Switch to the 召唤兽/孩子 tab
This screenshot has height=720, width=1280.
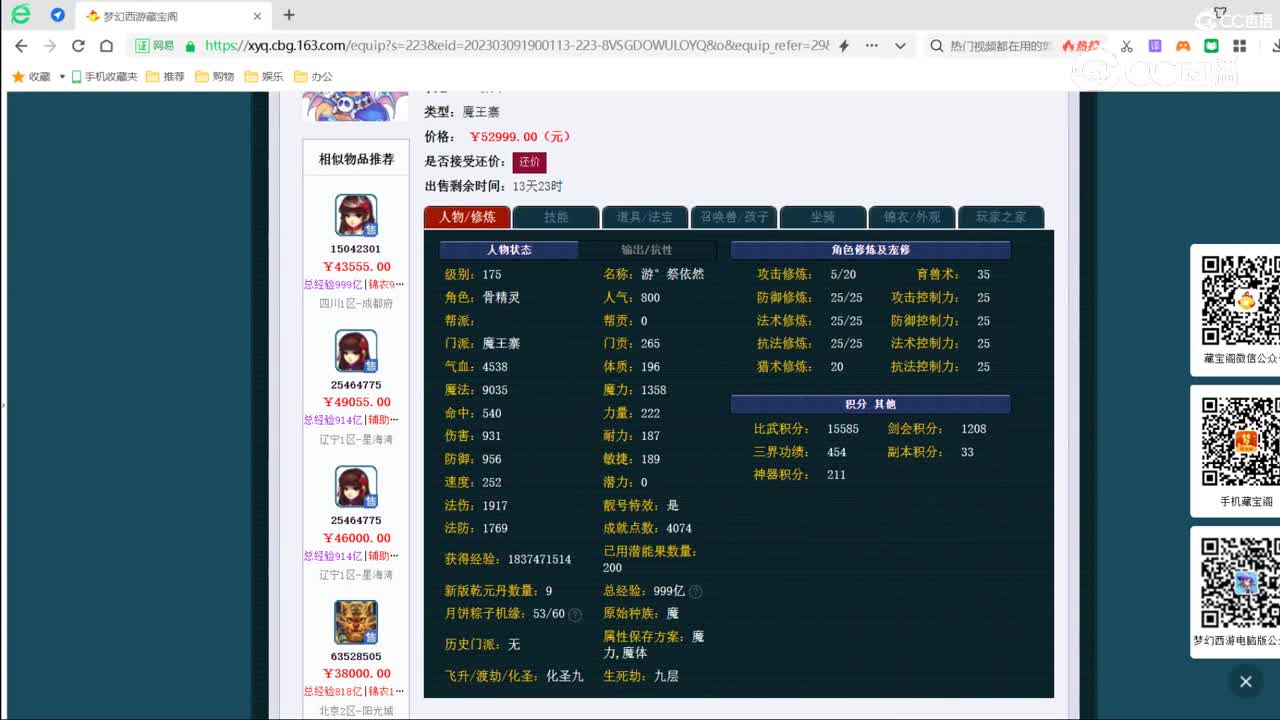(734, 217)
